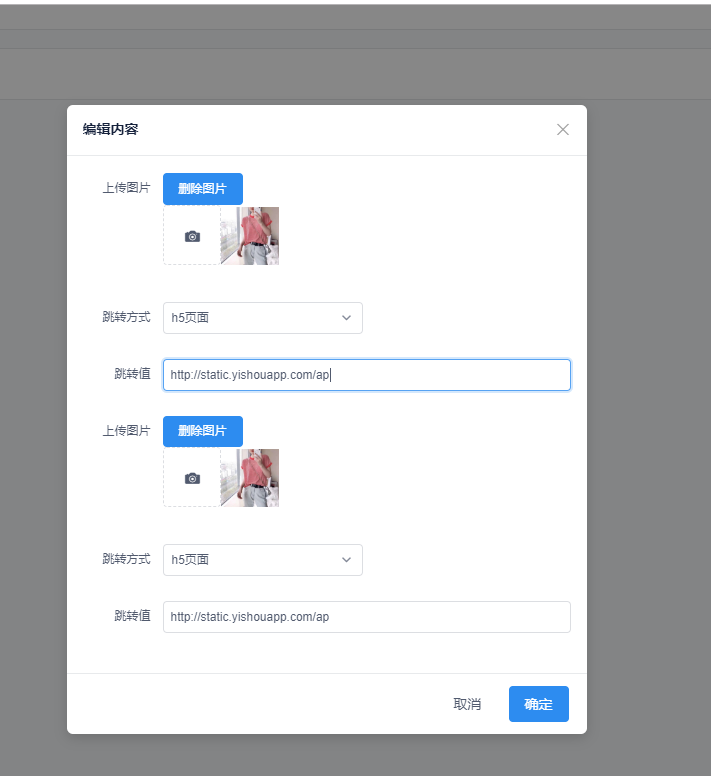The width and height of the screenshot is (711, 776).
Task: Click the second 跳转值 label
Action: tap(132, 616)
